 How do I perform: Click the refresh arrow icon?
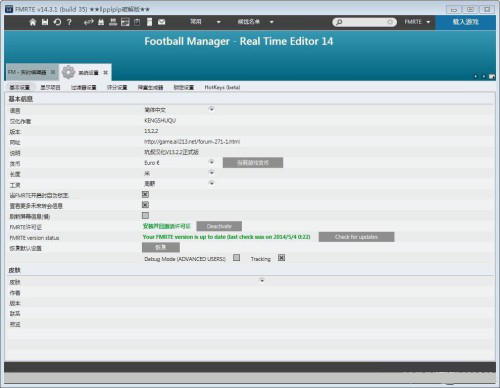pyautogui.click(x=57, y=22)
